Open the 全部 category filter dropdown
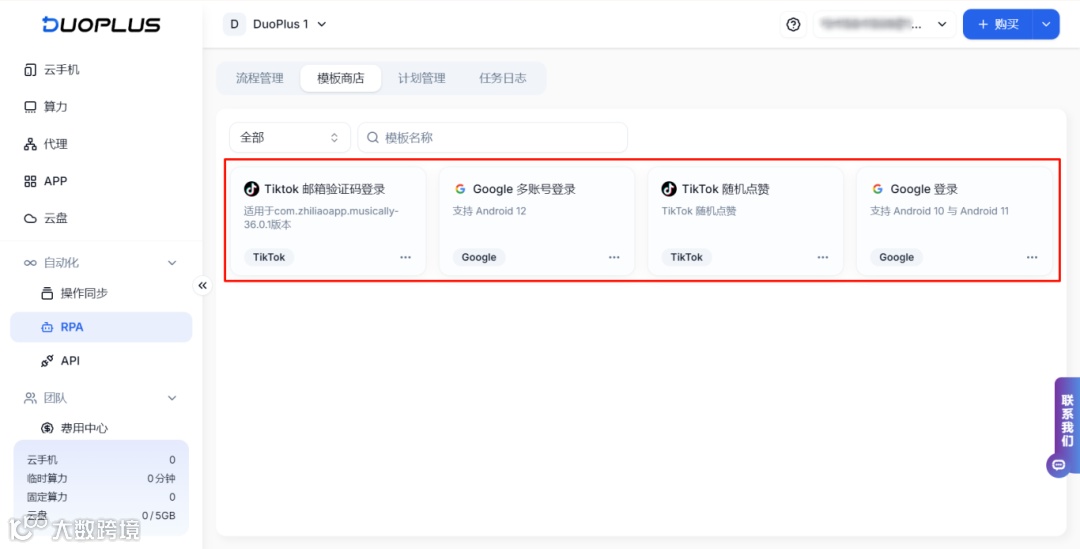This screenshot has height=549, width=1080. (289, 138)
